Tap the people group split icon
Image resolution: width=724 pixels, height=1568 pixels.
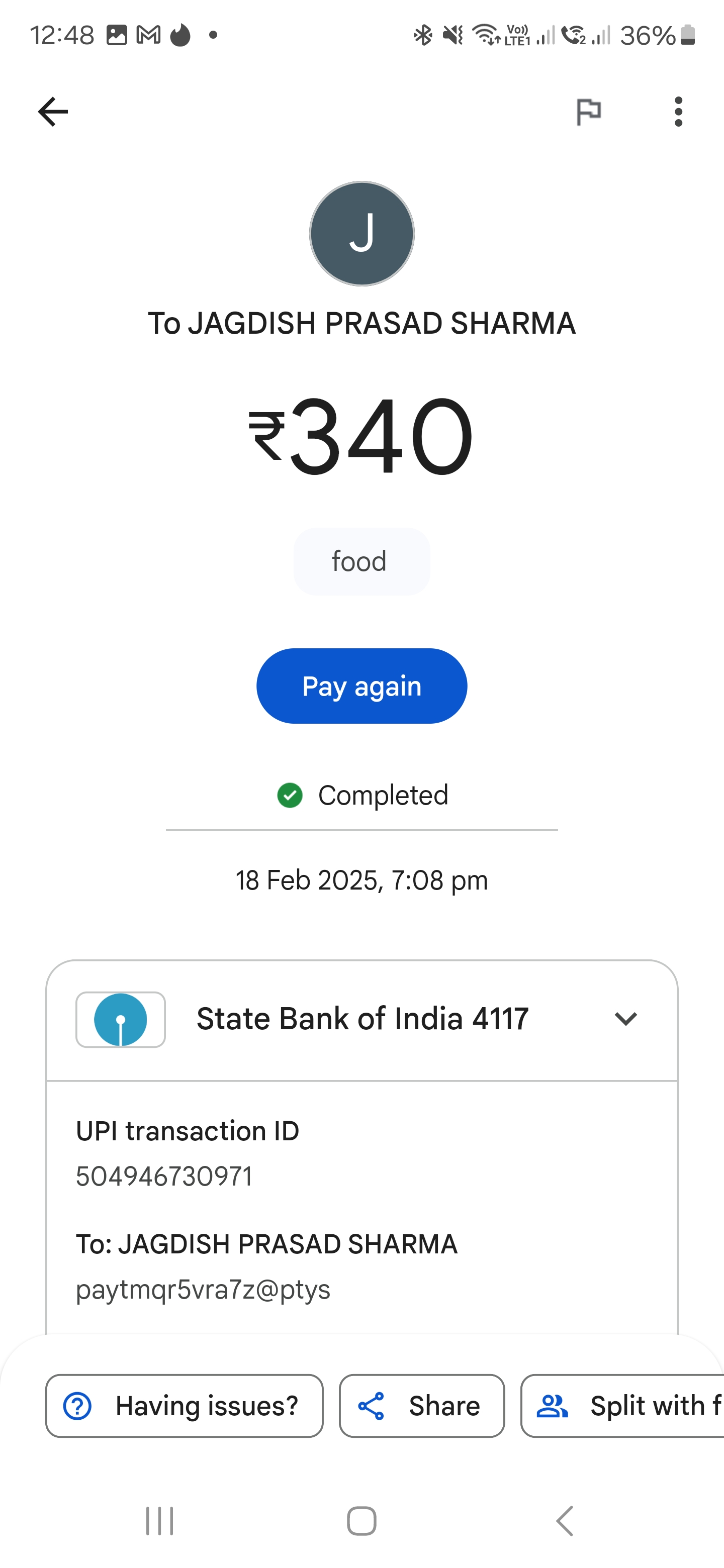[552, 1406]
